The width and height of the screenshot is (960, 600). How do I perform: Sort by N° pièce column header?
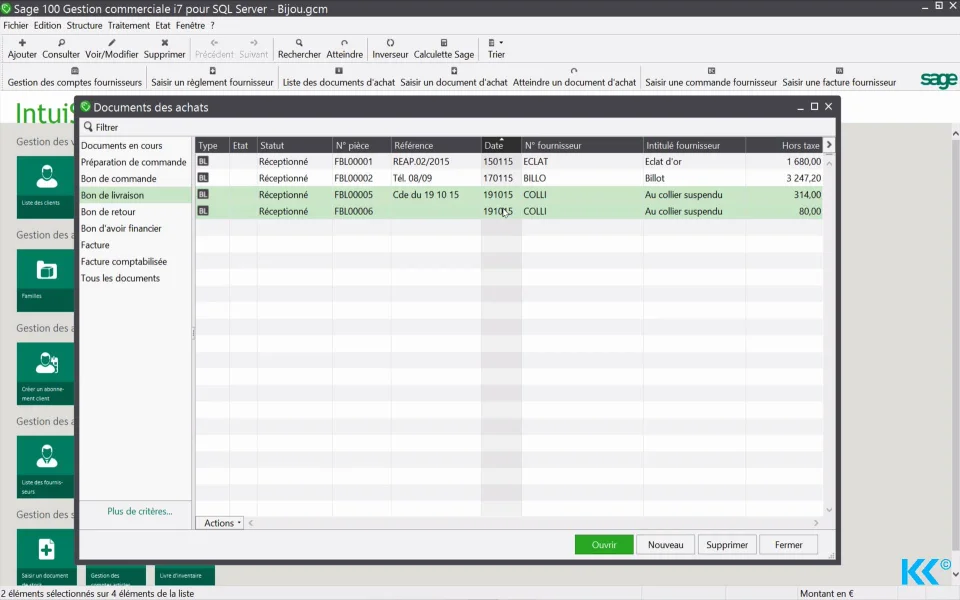(362, 146)
